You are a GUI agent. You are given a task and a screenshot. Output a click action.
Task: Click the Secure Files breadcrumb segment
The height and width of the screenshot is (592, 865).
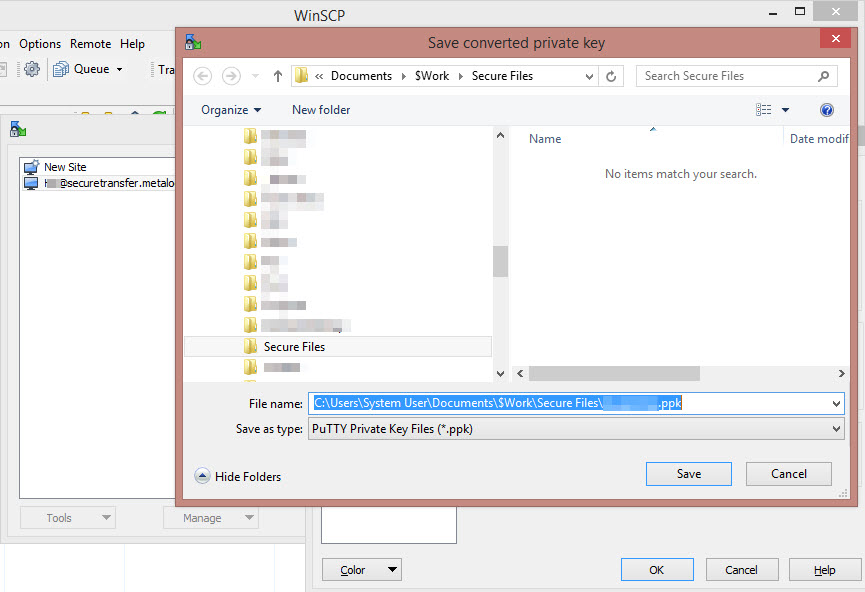point(502,76)
